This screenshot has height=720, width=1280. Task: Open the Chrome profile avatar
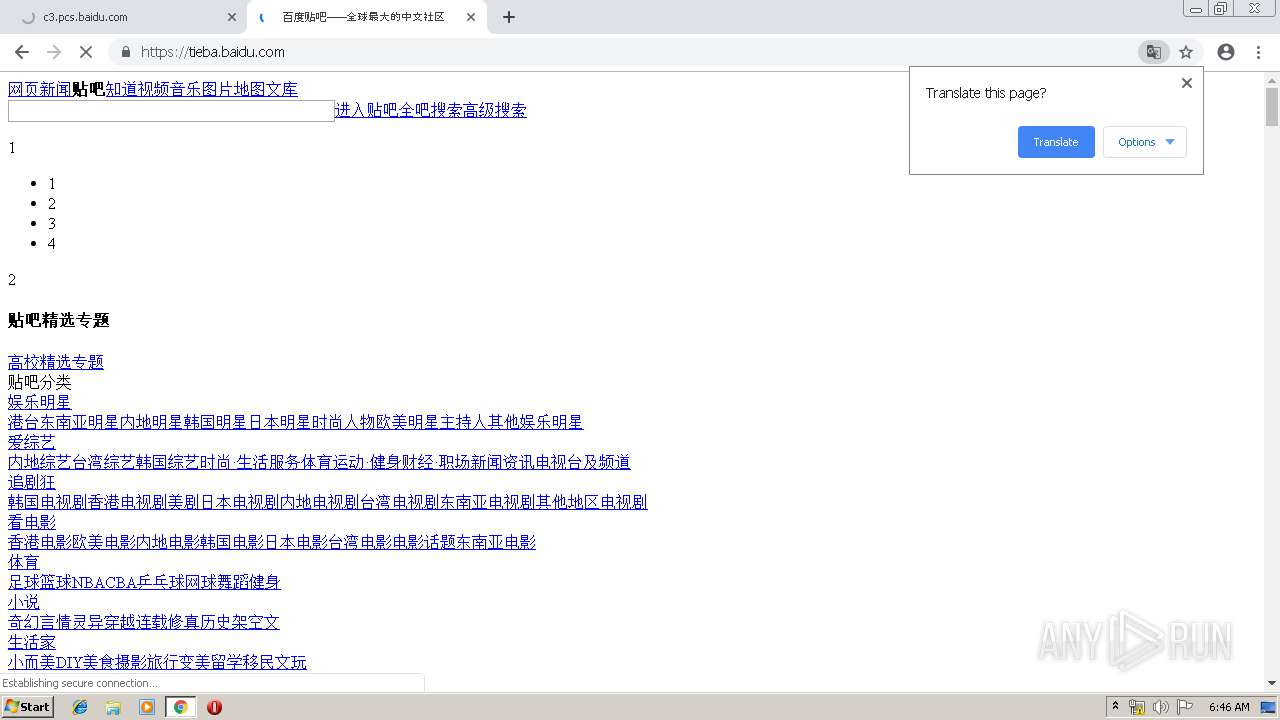click(1226, 52)
